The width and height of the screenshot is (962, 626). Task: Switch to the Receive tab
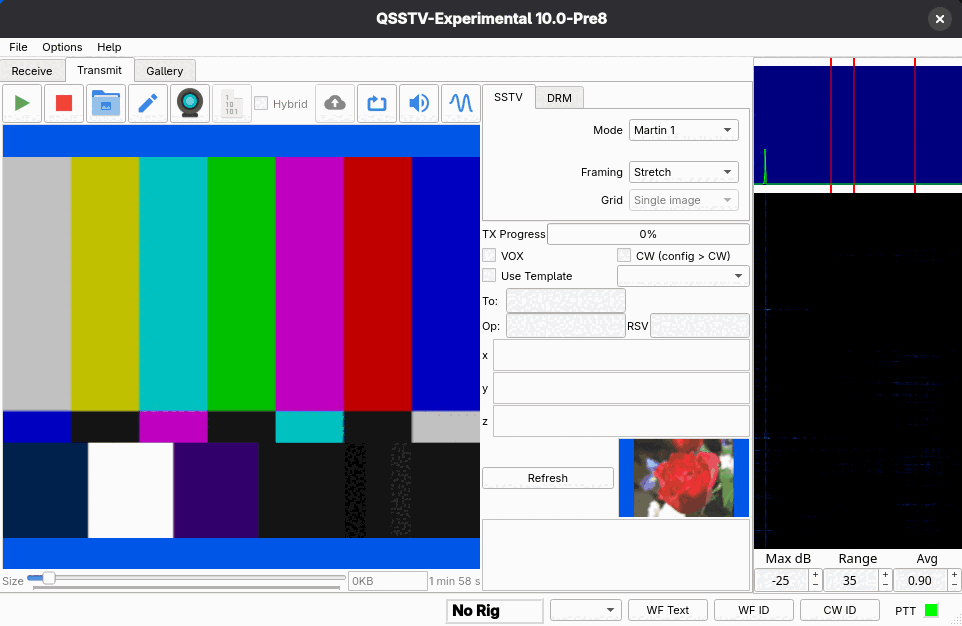(32, 71)
